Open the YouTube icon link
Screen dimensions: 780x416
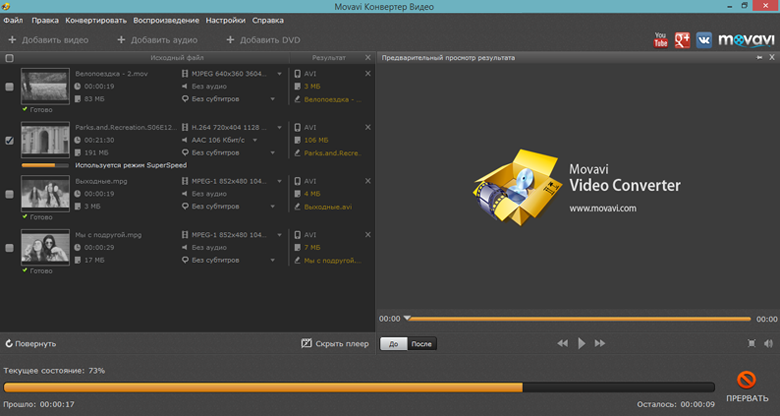pyautogui.click(x=661, y=40)
